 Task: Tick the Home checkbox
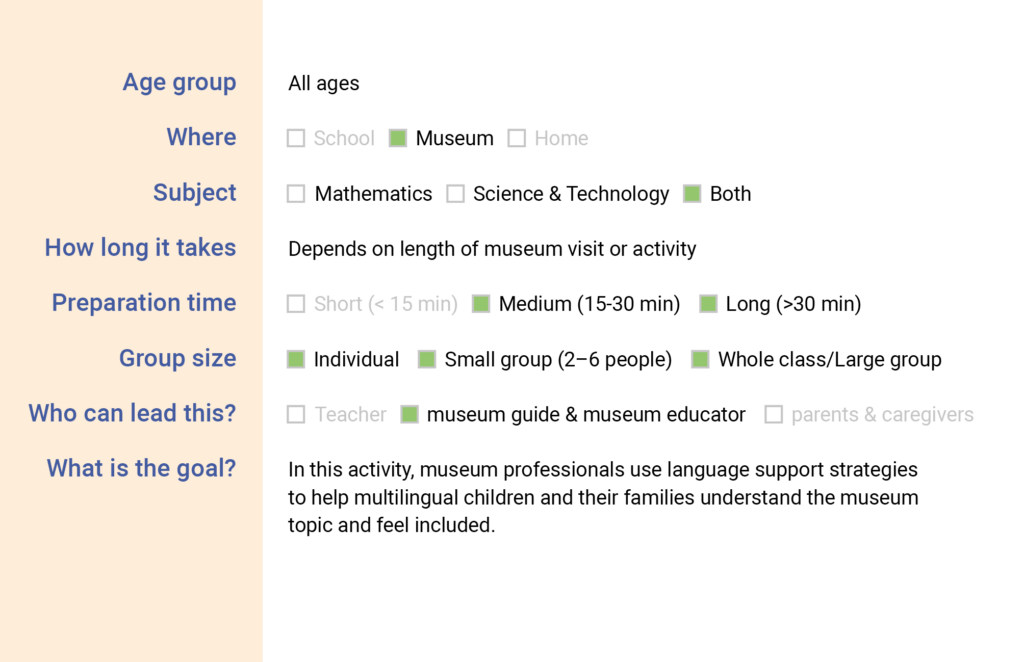(517, 139)
